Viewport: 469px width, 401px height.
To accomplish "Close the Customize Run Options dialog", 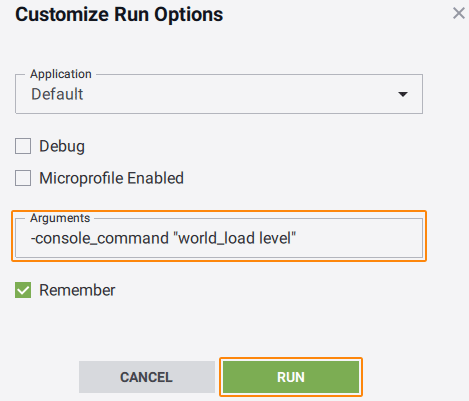I will 459,14.
